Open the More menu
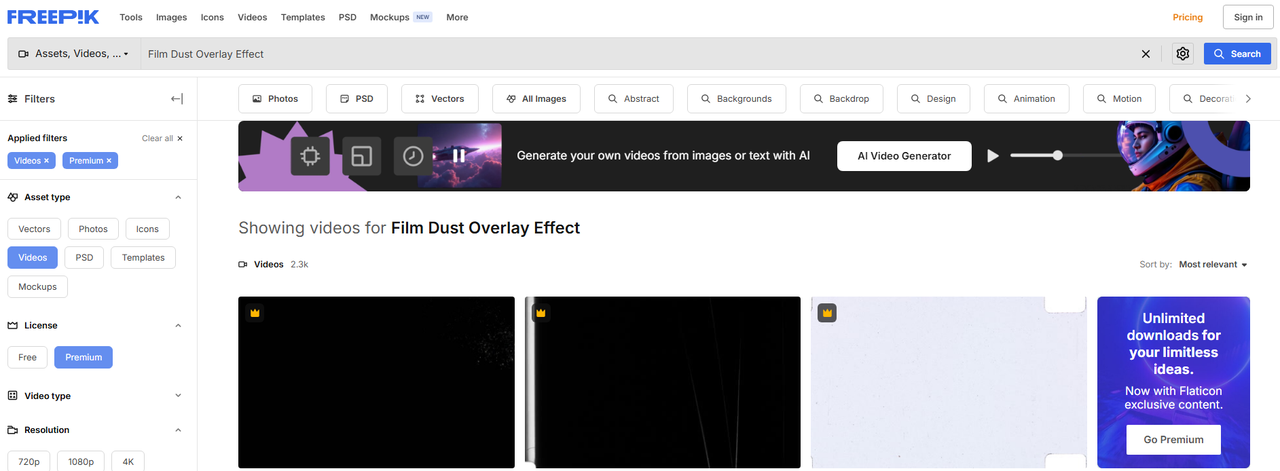The image size is (1280, 471). [x=457, y=17]
